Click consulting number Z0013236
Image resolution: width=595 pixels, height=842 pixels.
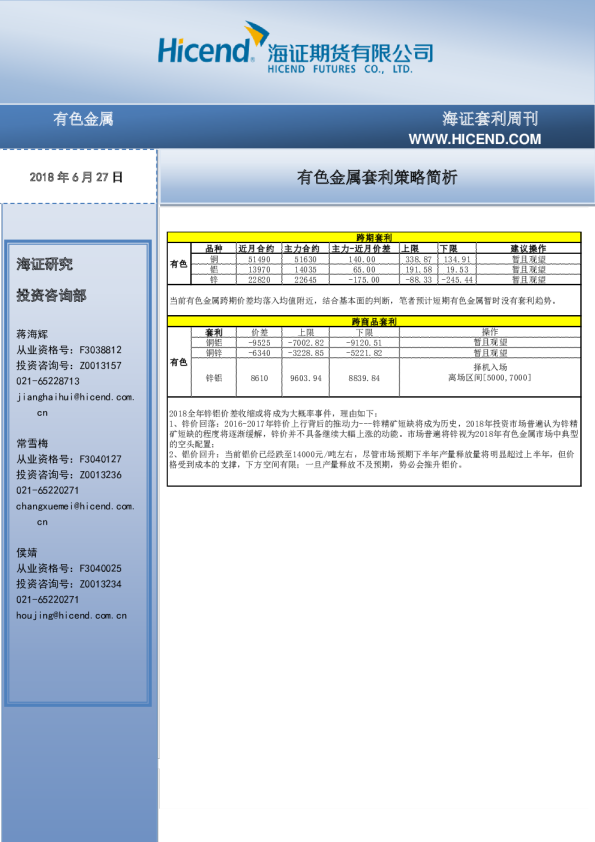click(x=100, y=474)
